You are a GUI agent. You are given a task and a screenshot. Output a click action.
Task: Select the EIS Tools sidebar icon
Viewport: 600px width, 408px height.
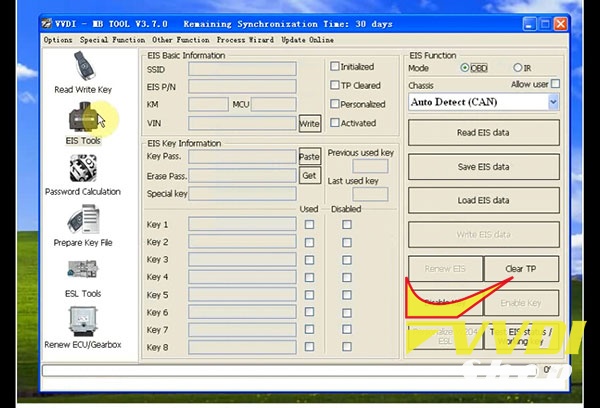coord(83,121)
